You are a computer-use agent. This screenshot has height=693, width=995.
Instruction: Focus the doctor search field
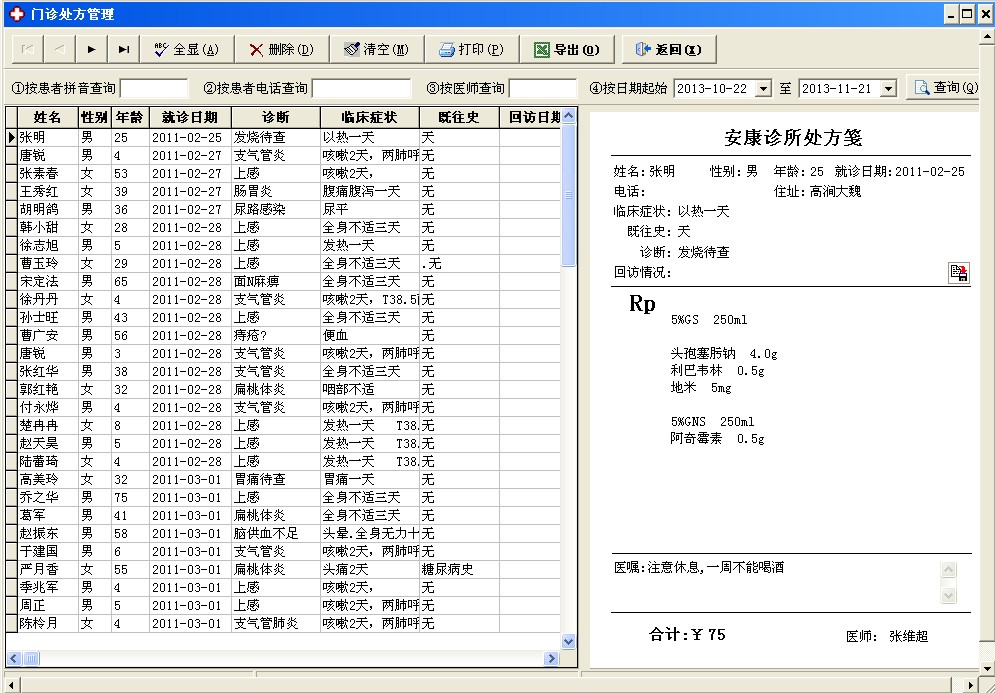coord(543,88)
